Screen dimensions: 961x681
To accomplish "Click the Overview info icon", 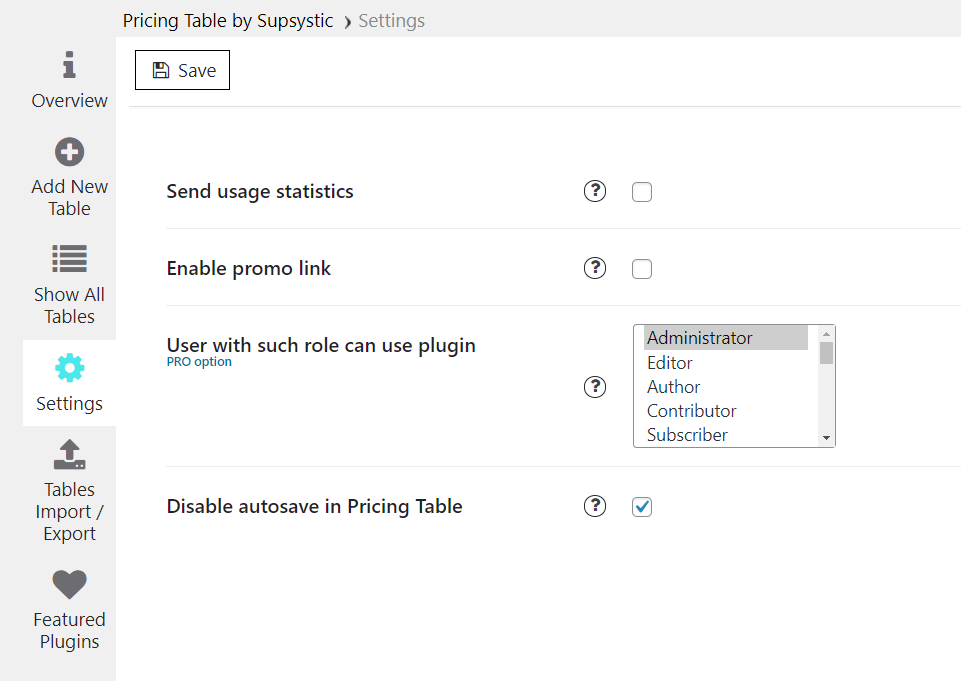I will (69, 66).
